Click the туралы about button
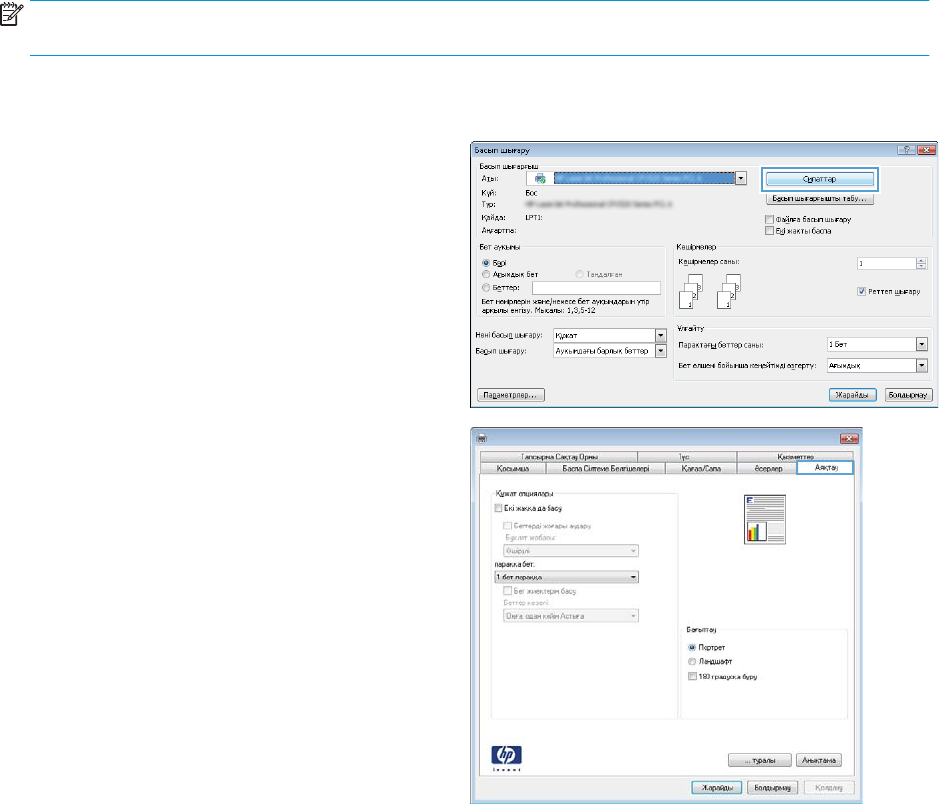 point(759,760)
